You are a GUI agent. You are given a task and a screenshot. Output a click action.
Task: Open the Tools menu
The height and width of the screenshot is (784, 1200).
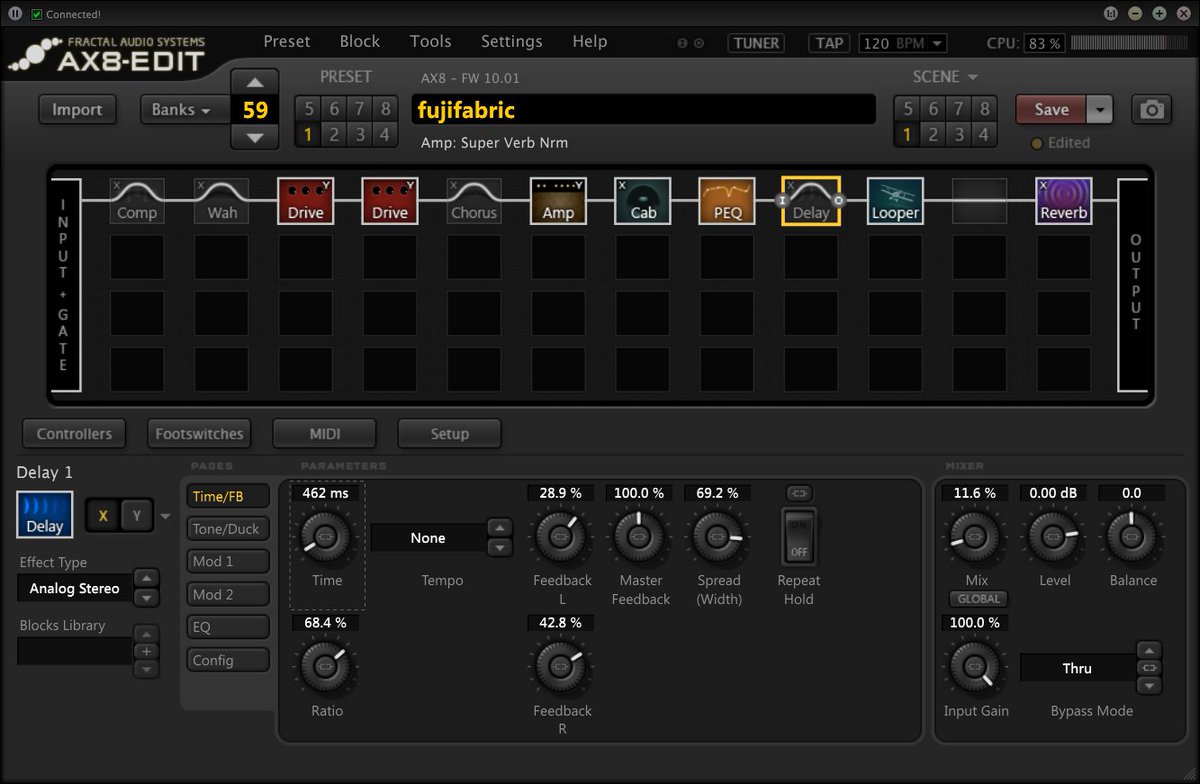click(x=431, y=42)
